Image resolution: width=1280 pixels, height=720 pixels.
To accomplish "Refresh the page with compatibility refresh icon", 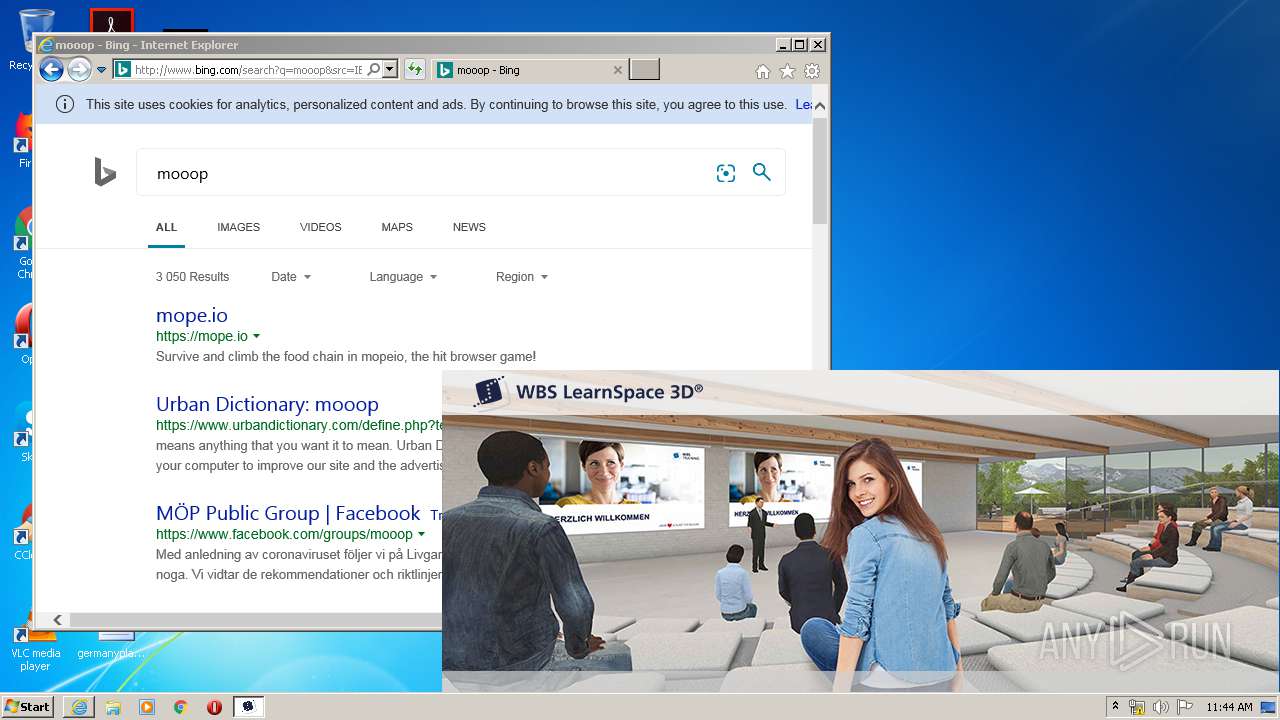I will click(414, 70).
